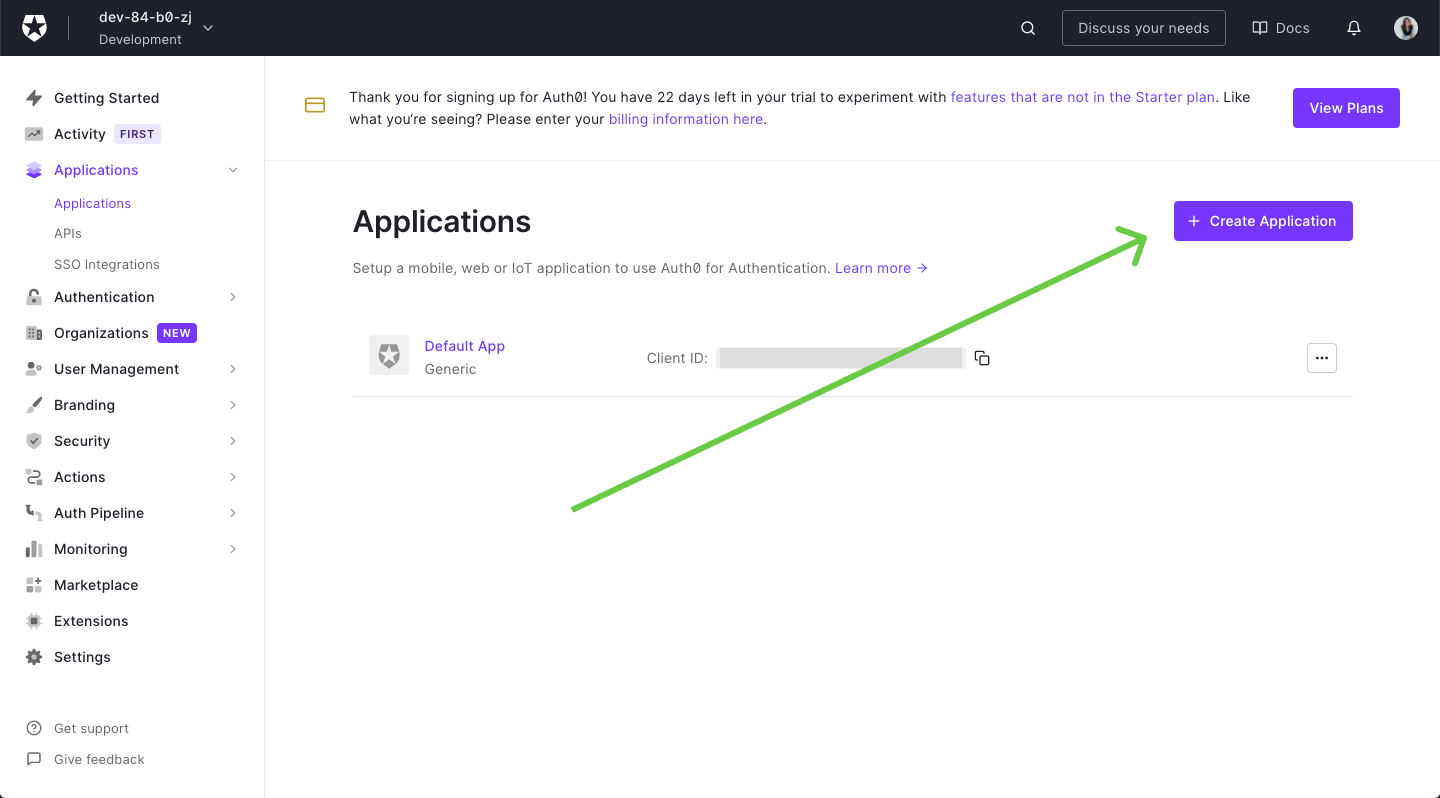Open the tenant switcher dropdown
Image resolution: width=1440 pixels, height=798 pixels.
coord(207,28)
